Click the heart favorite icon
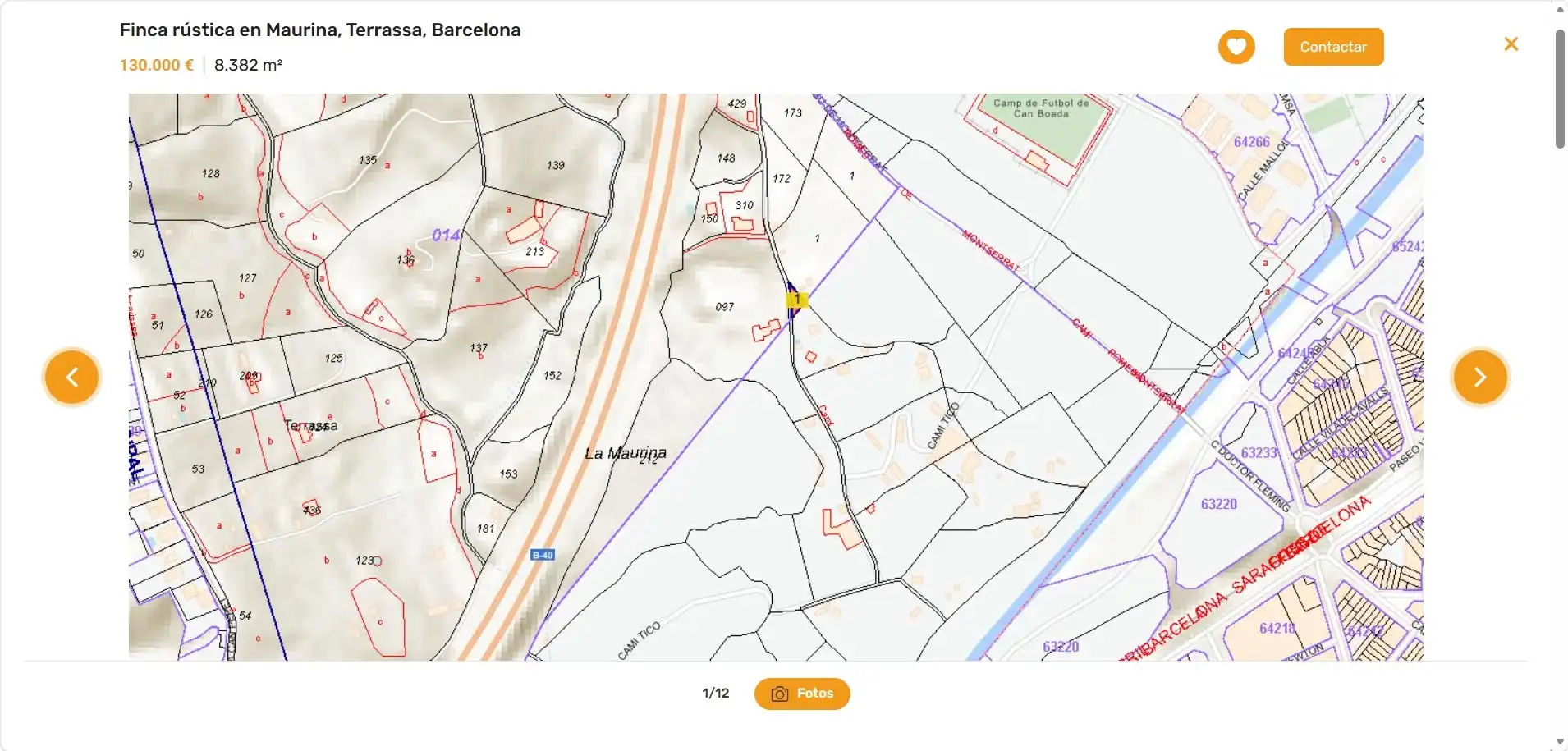This screenshot has width=1568, height=751. pyautogui.click(x=1236, y=47)
